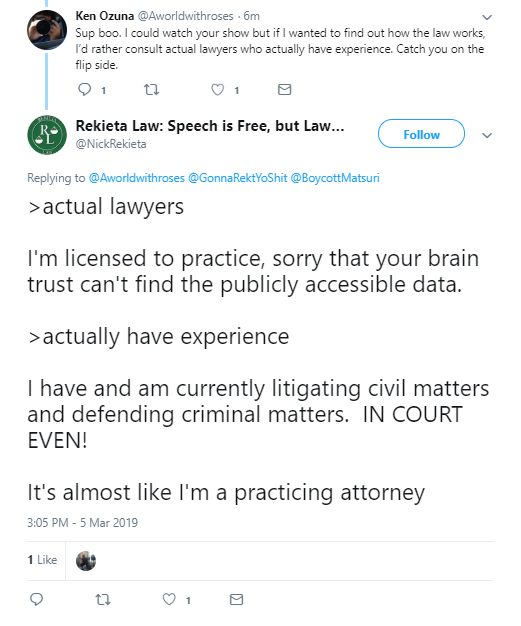Open the 3:05 PM - 5 Mar 2019 timestamp
Screen dimensions: 521x626
click(82, 522)
